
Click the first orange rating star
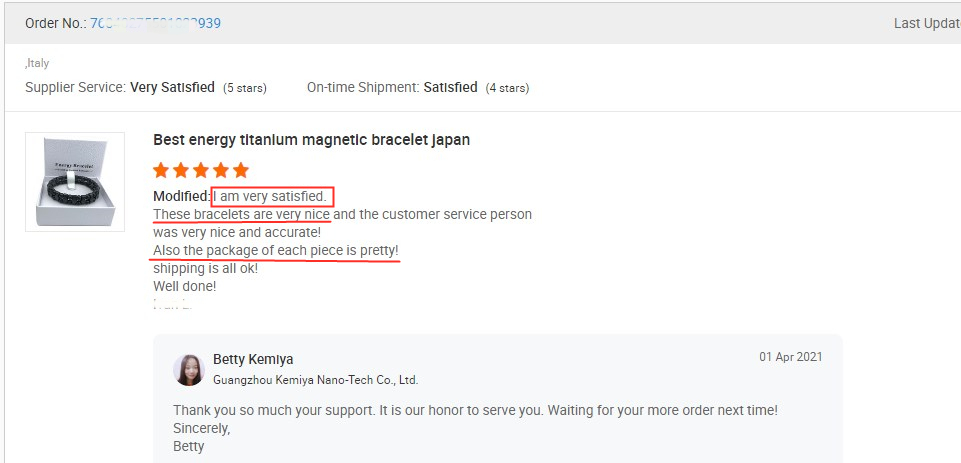(162, 170)
